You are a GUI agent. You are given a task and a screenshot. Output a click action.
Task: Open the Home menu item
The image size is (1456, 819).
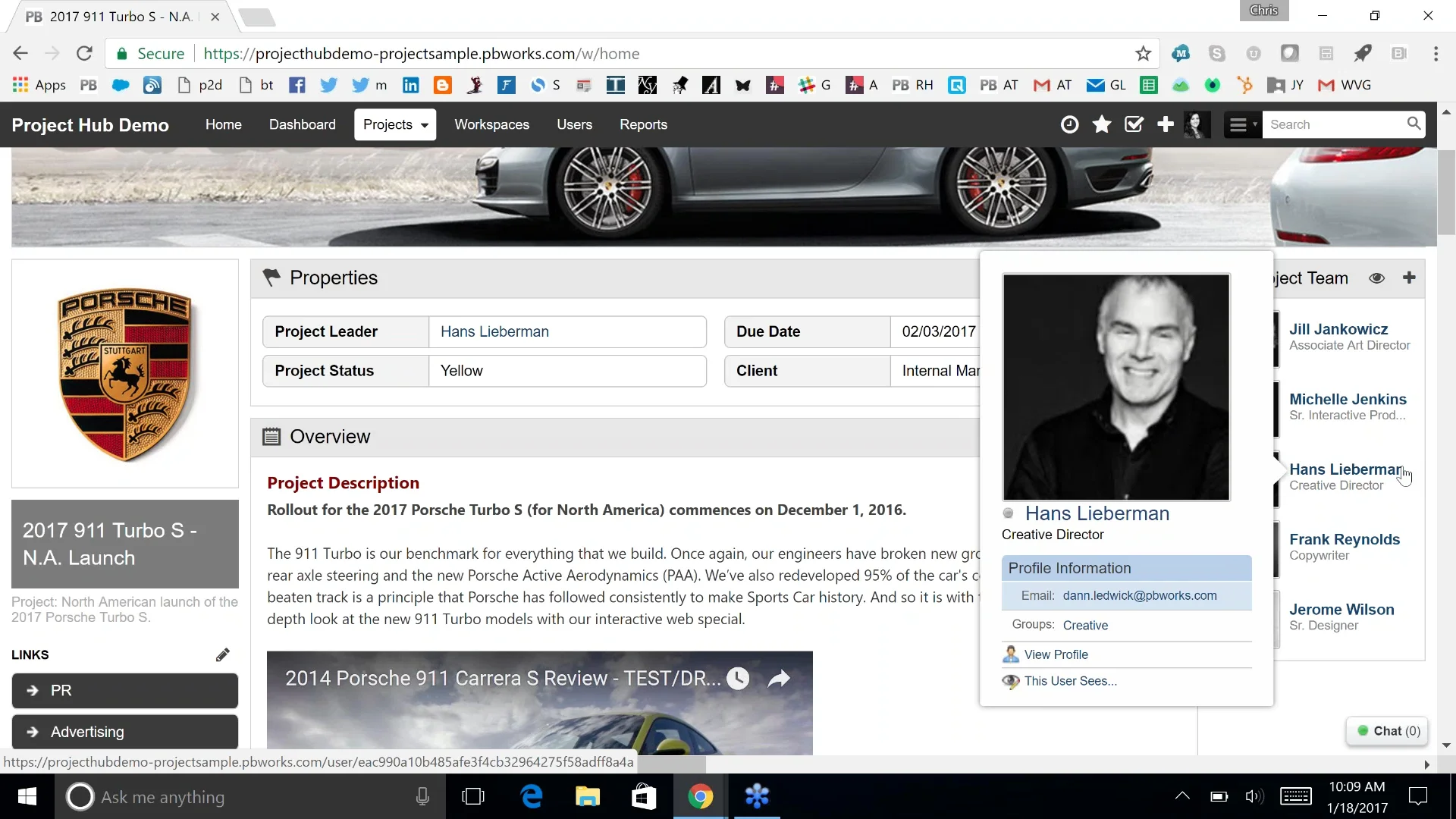[223, 124]
